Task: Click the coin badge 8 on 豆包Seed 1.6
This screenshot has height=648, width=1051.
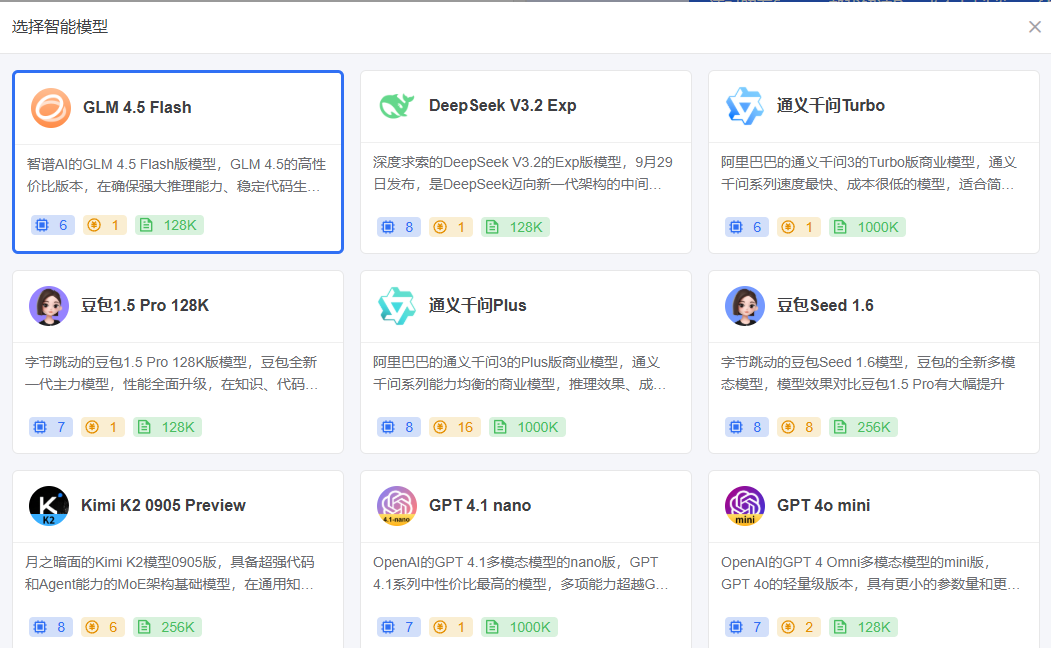Action: coord(799,427)
